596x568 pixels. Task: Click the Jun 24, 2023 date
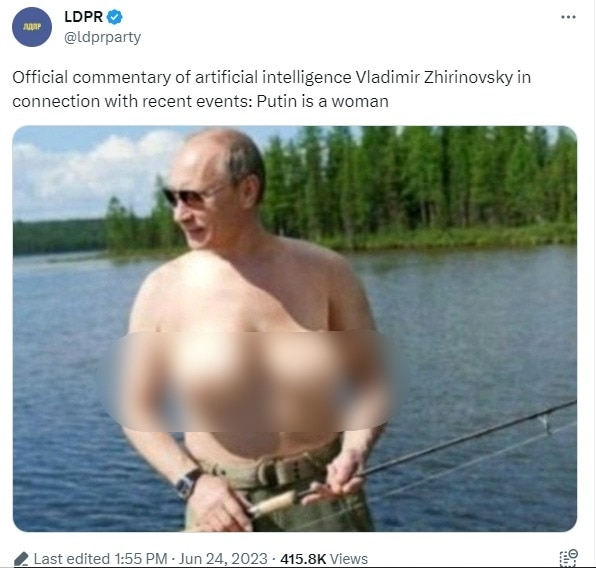pyautogui.click(x=223, y=559)
